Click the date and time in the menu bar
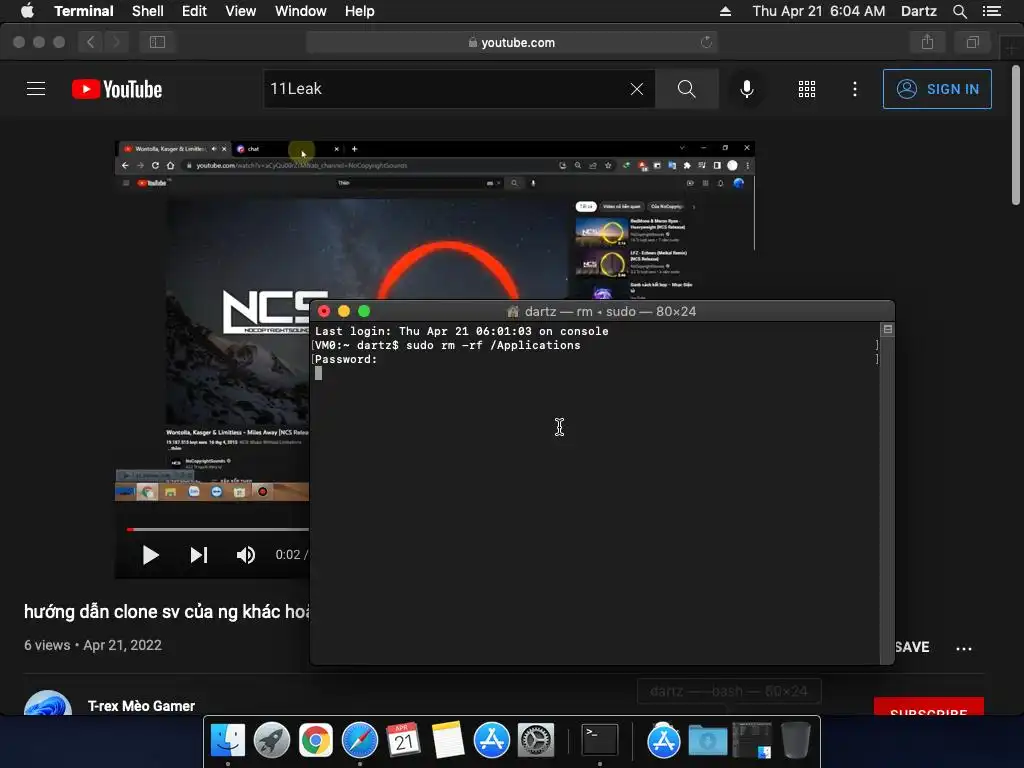The image size is (1024, 768). pos(818,11)
